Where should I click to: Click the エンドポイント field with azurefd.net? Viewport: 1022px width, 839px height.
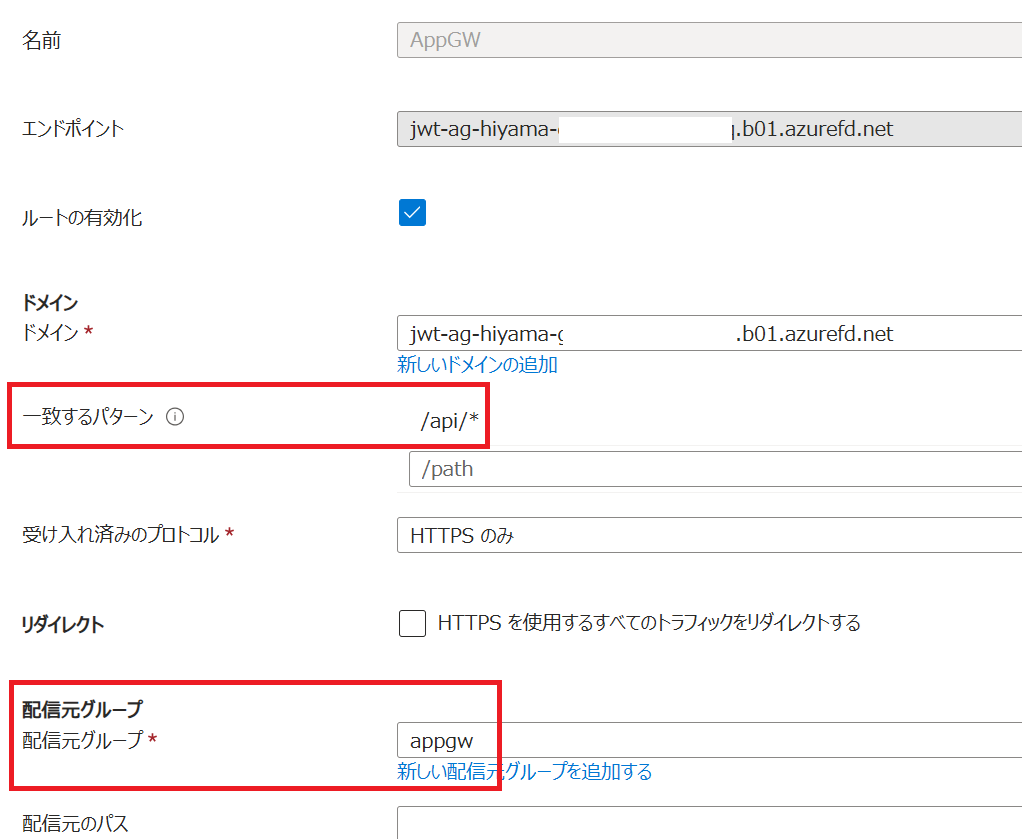click(x=709, y=129)
